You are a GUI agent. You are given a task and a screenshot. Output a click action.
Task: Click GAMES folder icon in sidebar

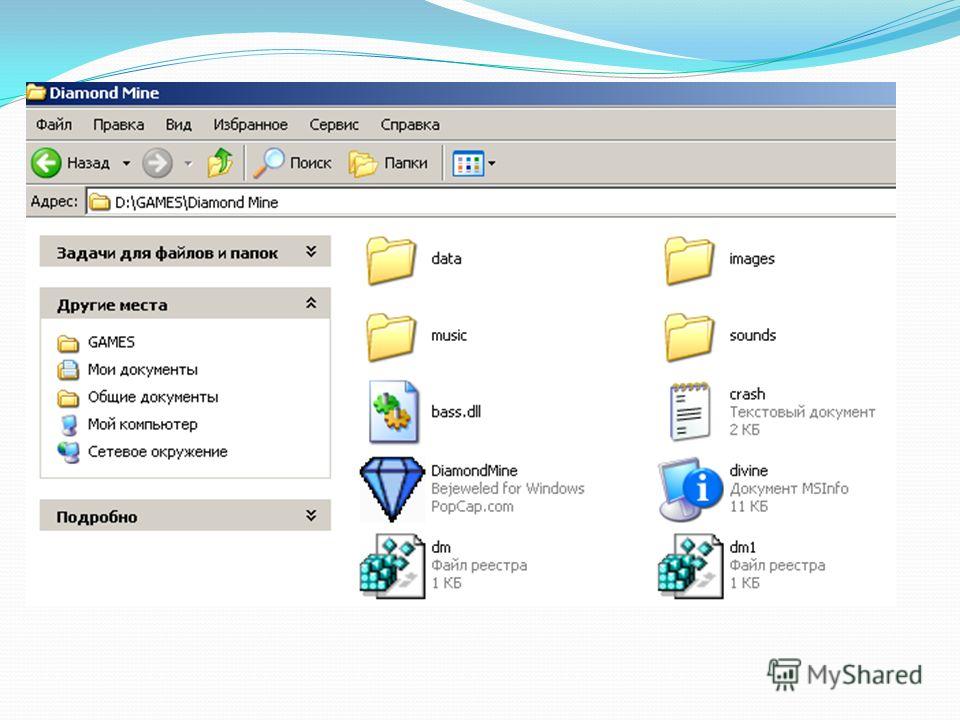(x=68, y=343)
